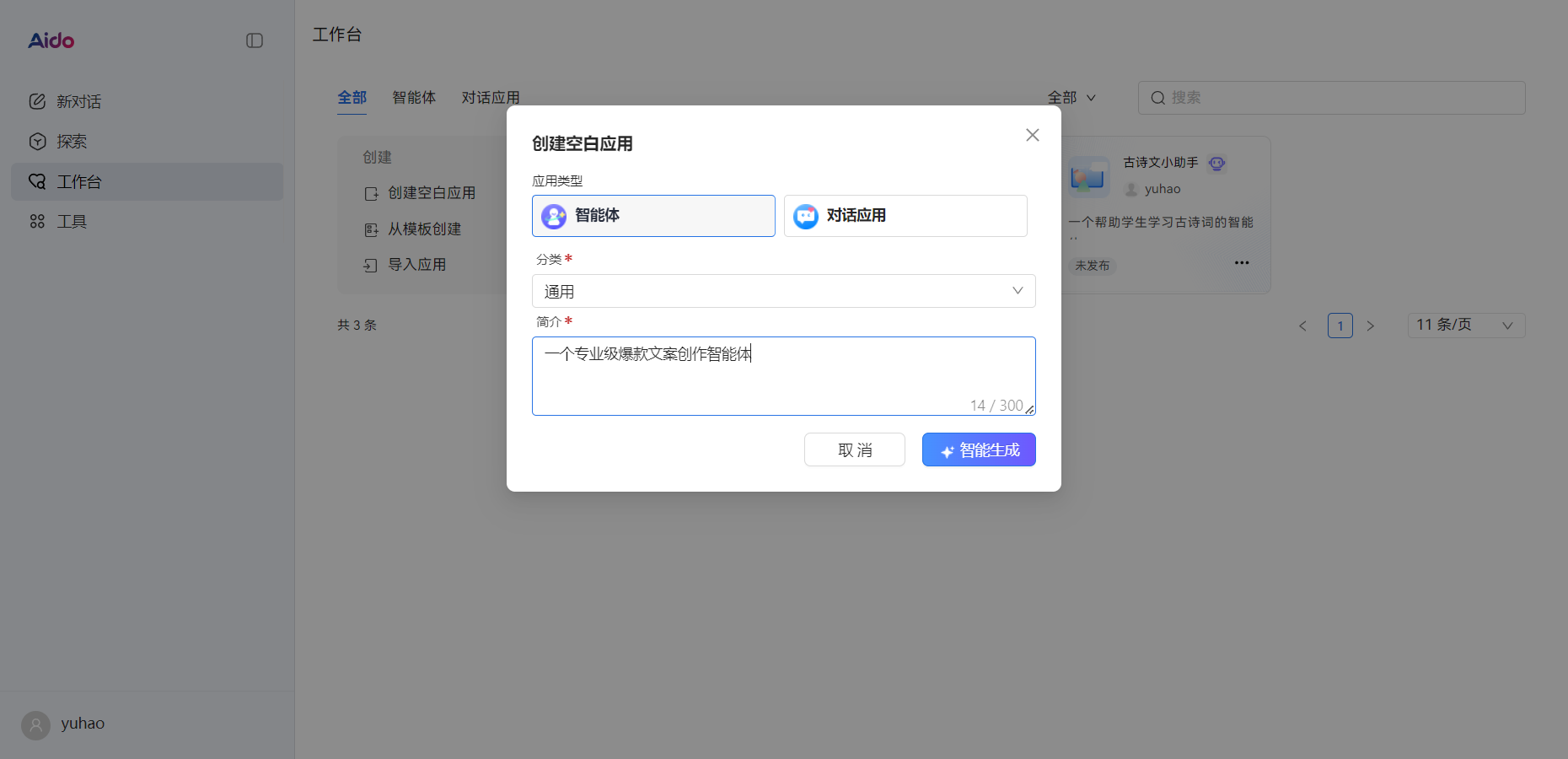Image resolution: width=1568 pixels, height=759 pixels.
Task: Click the 取消 button to cancel
Action: tap(854, 449)
